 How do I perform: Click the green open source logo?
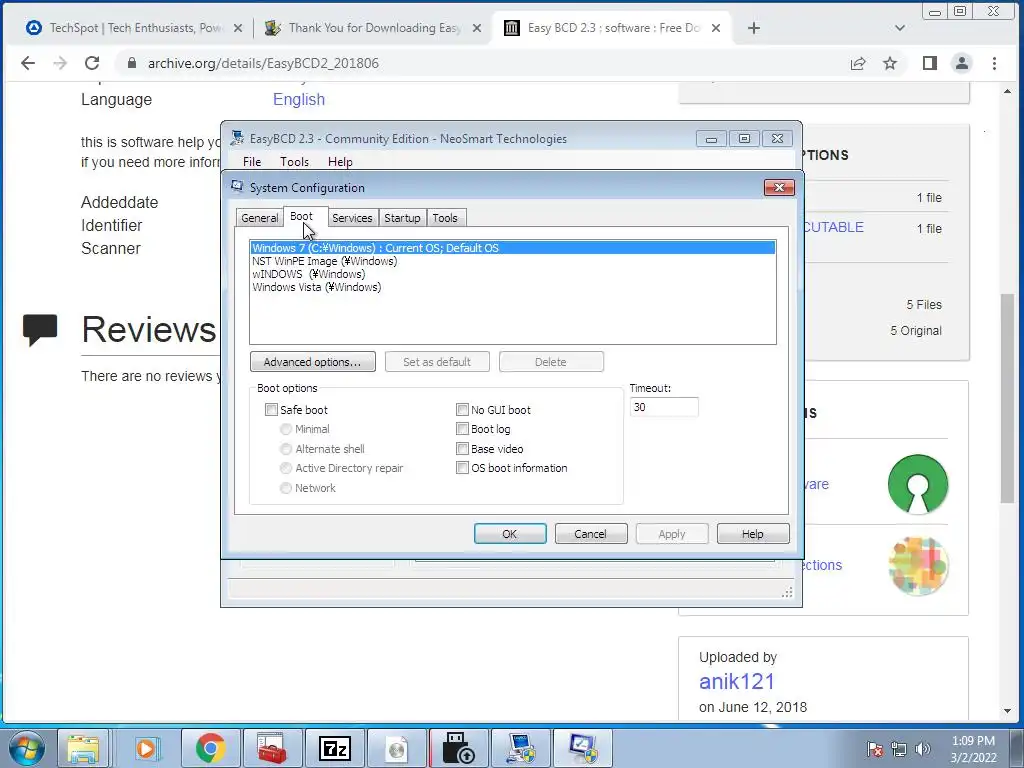918,484
